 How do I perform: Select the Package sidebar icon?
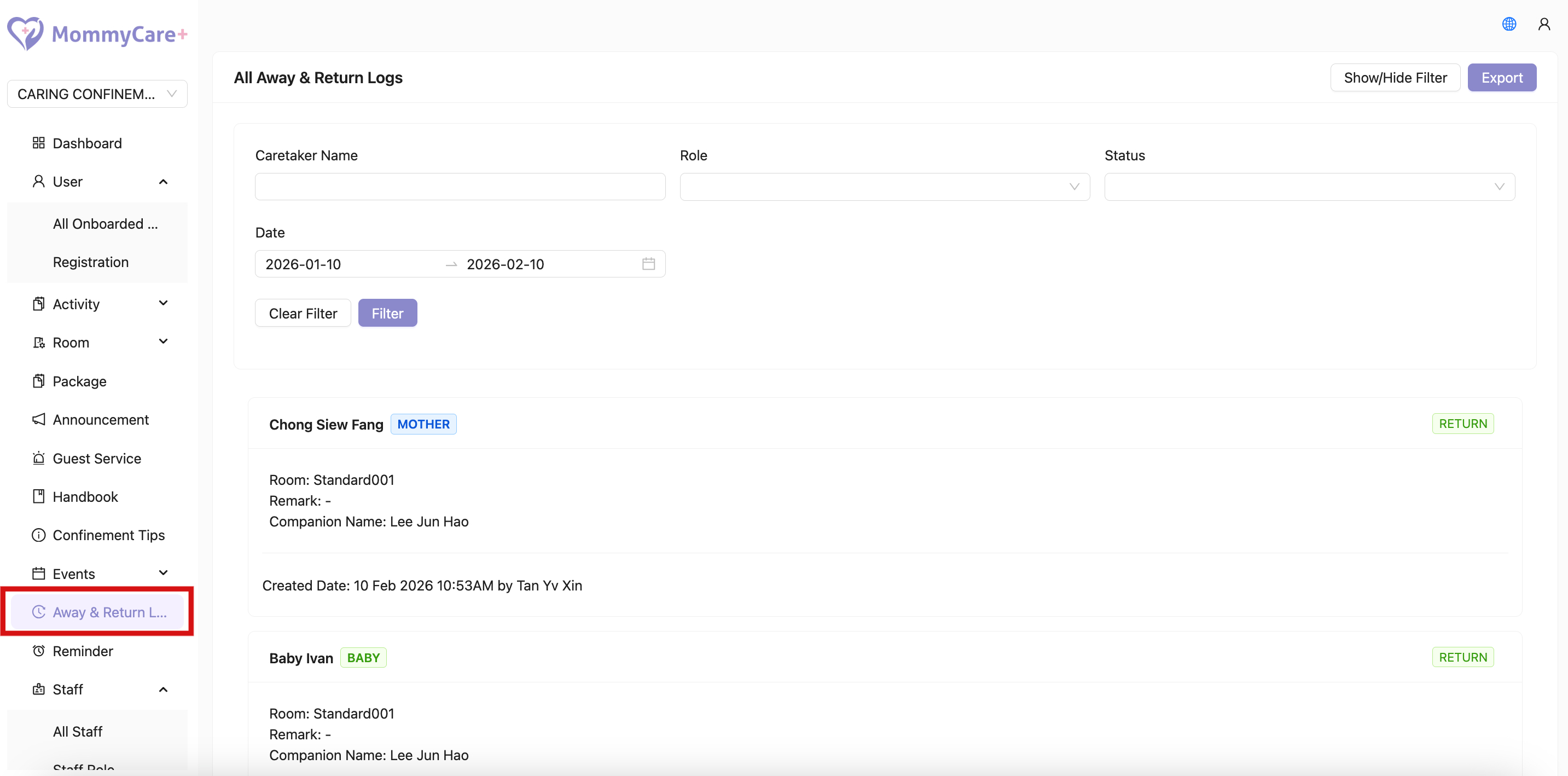pyautogui.click(x=38, y=381)
